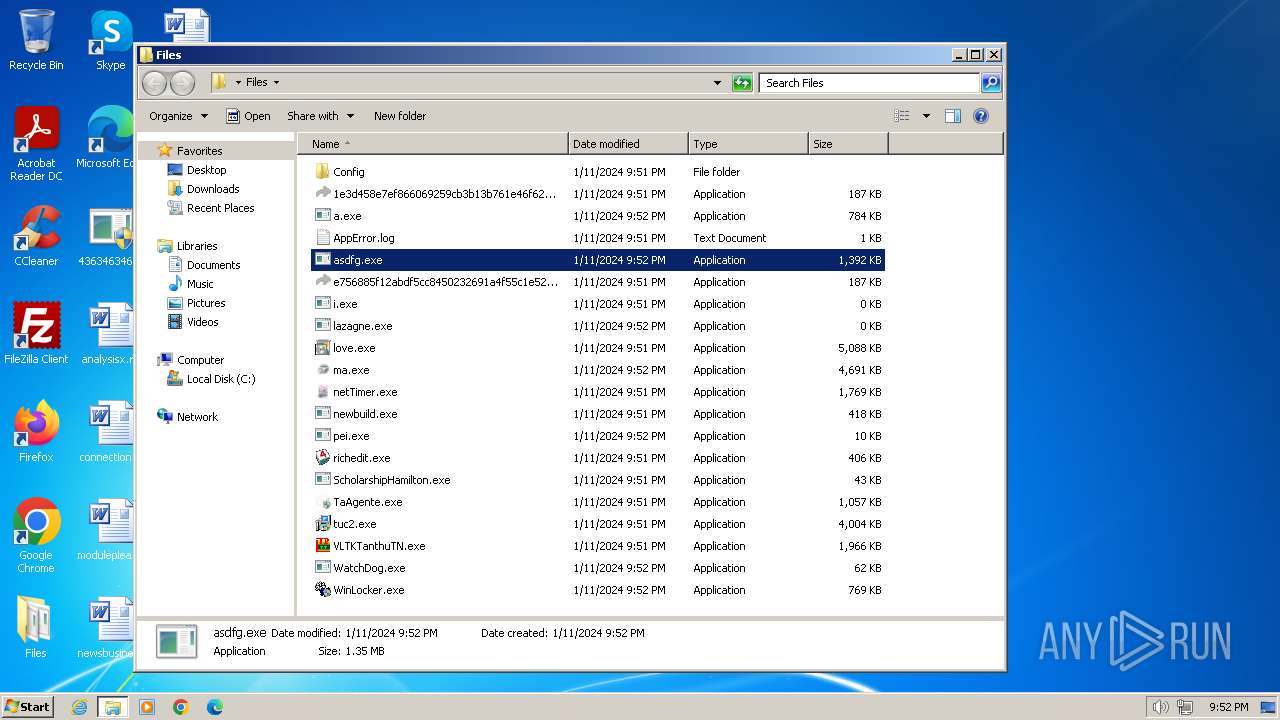Open Internet Explorer from the taskbar

(x=80, y=707)
